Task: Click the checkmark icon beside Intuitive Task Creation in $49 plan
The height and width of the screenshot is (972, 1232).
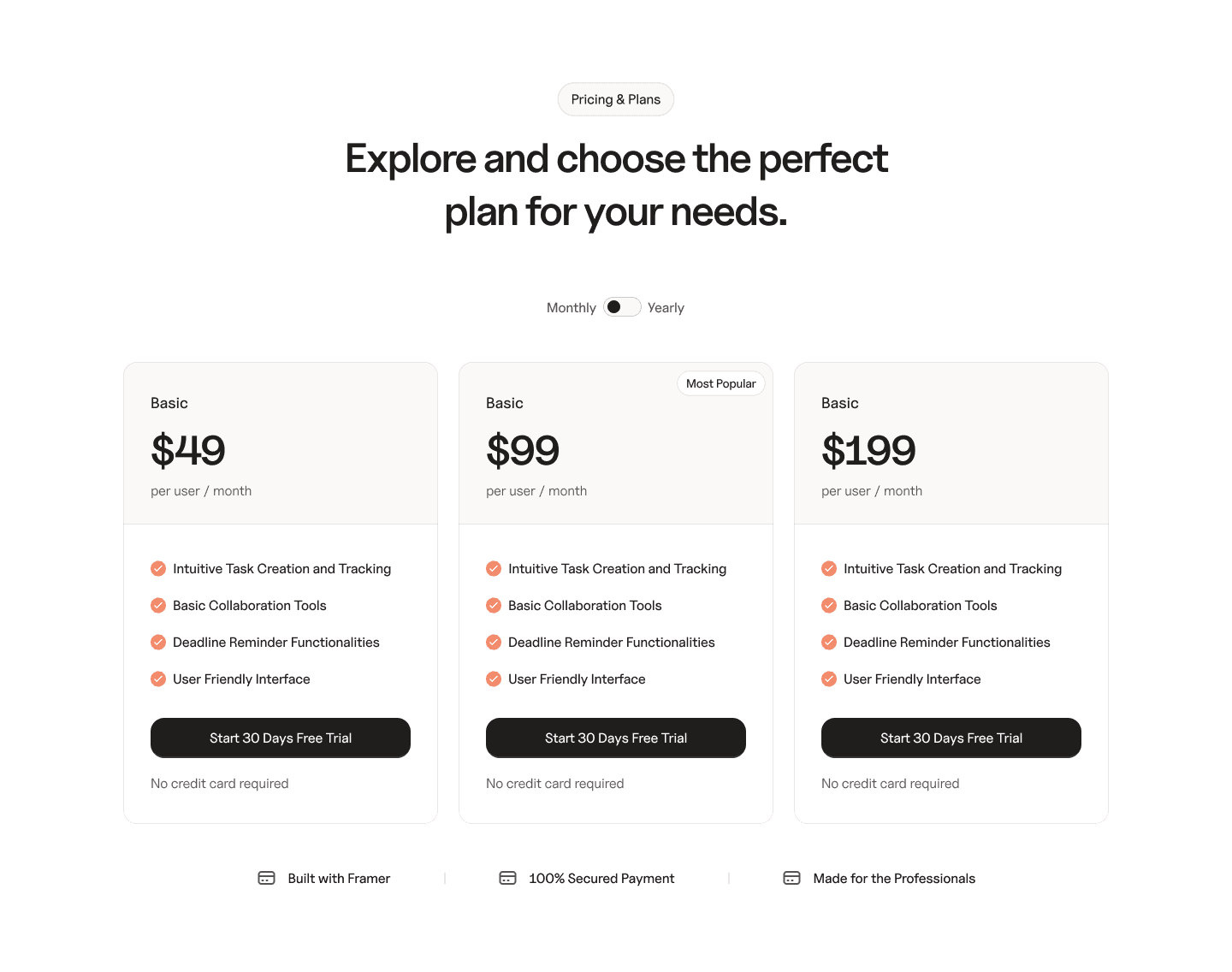Action: [158, 568]
